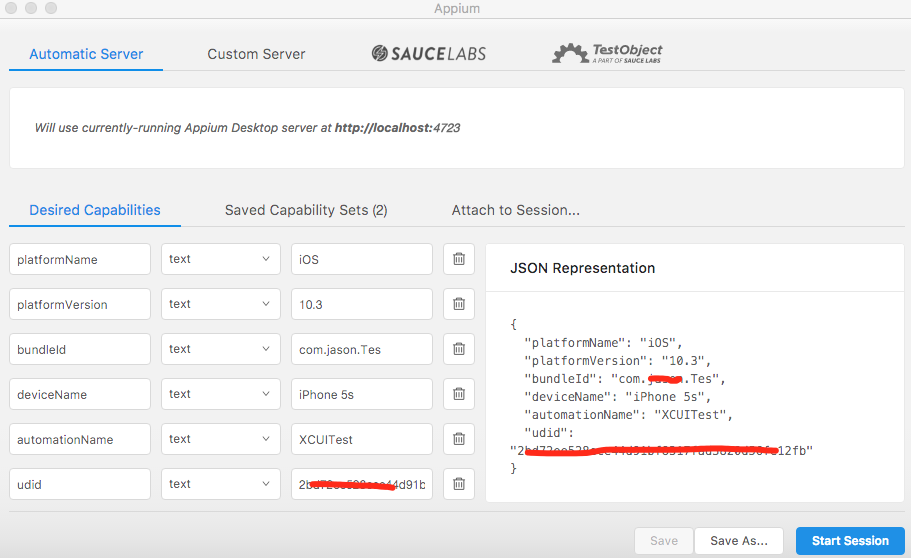Open type dropdown for platformVersion
Image resolution: width=911 pixels, height=558 pixels.
[x=221, y=304]
